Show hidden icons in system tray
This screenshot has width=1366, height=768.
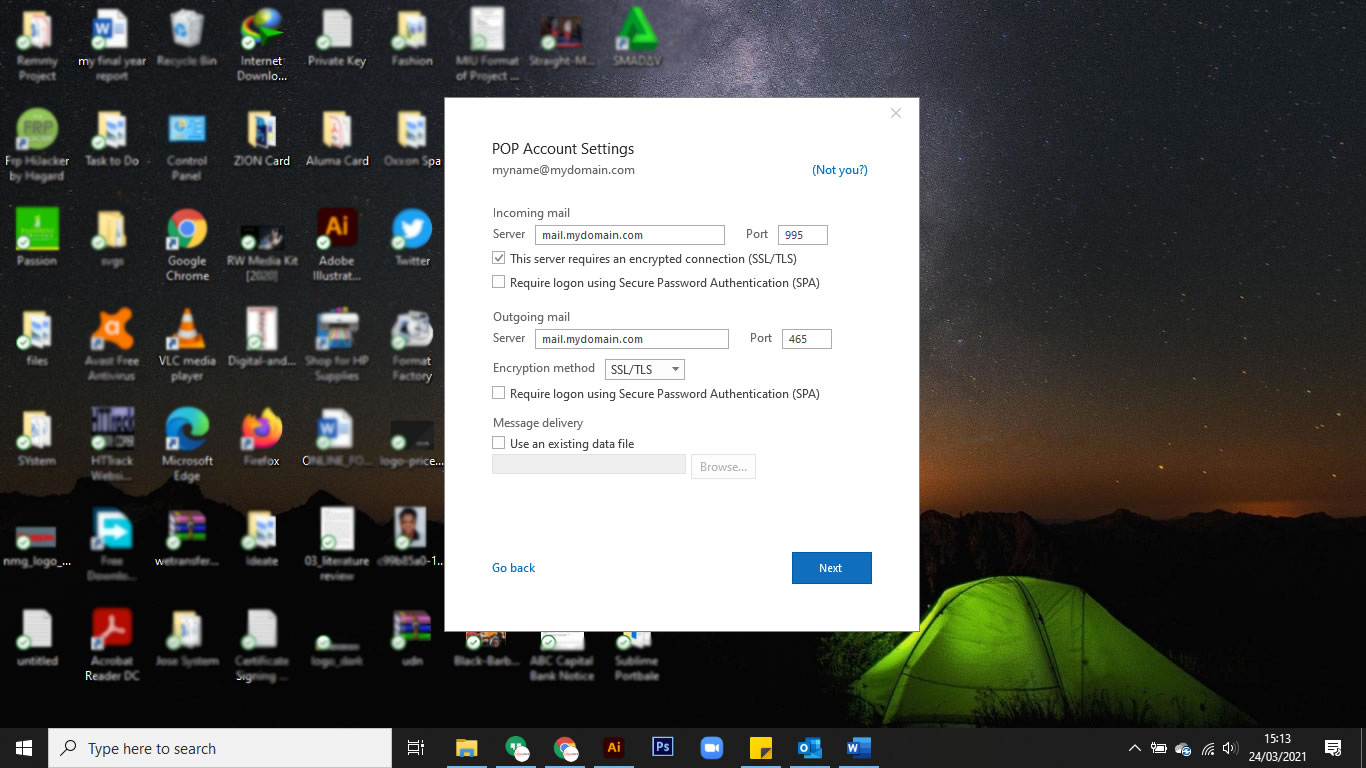pos(1135,748)
